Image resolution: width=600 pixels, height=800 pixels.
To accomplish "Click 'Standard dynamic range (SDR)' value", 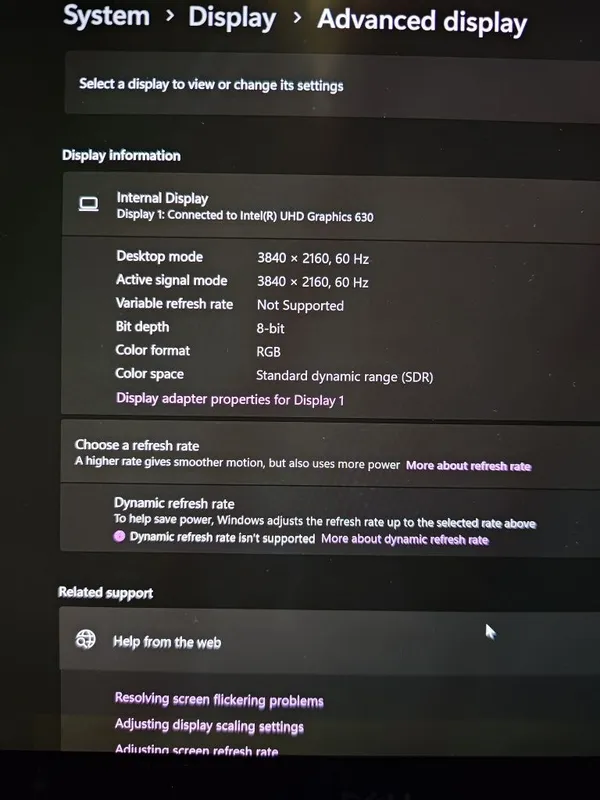I will (344, 377).
